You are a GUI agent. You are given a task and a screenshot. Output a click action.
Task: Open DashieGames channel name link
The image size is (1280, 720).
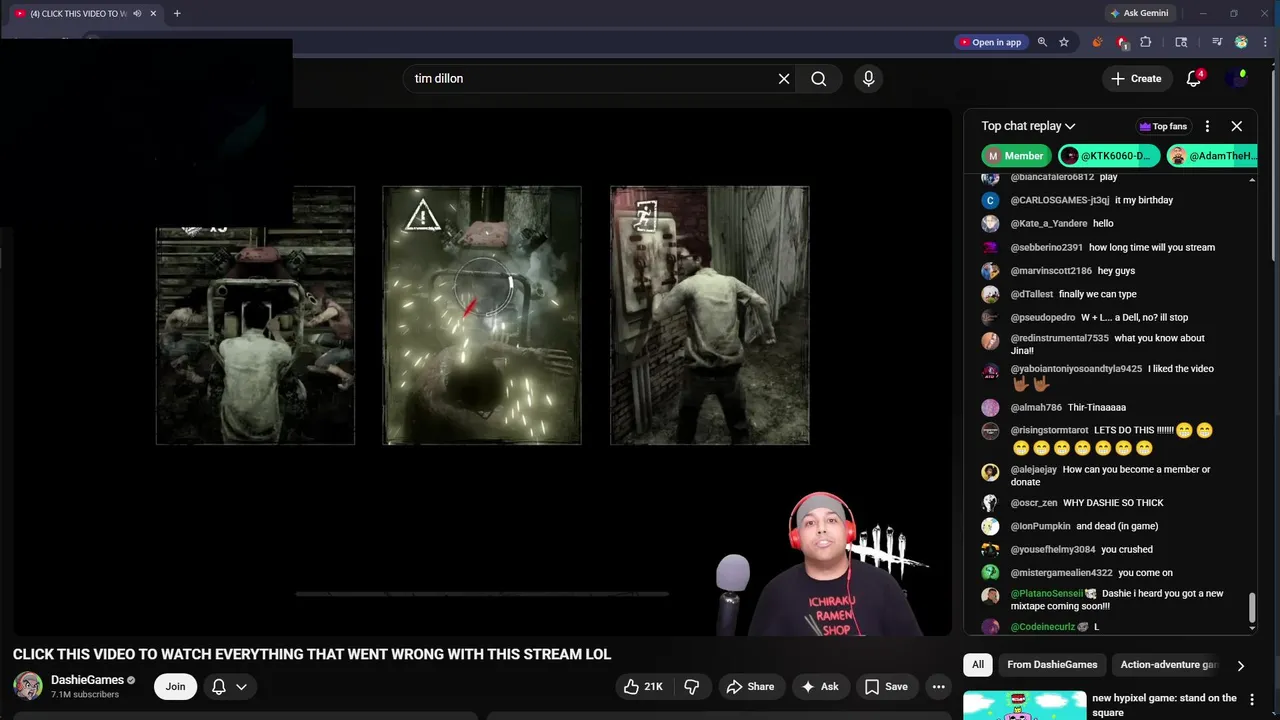87,680
